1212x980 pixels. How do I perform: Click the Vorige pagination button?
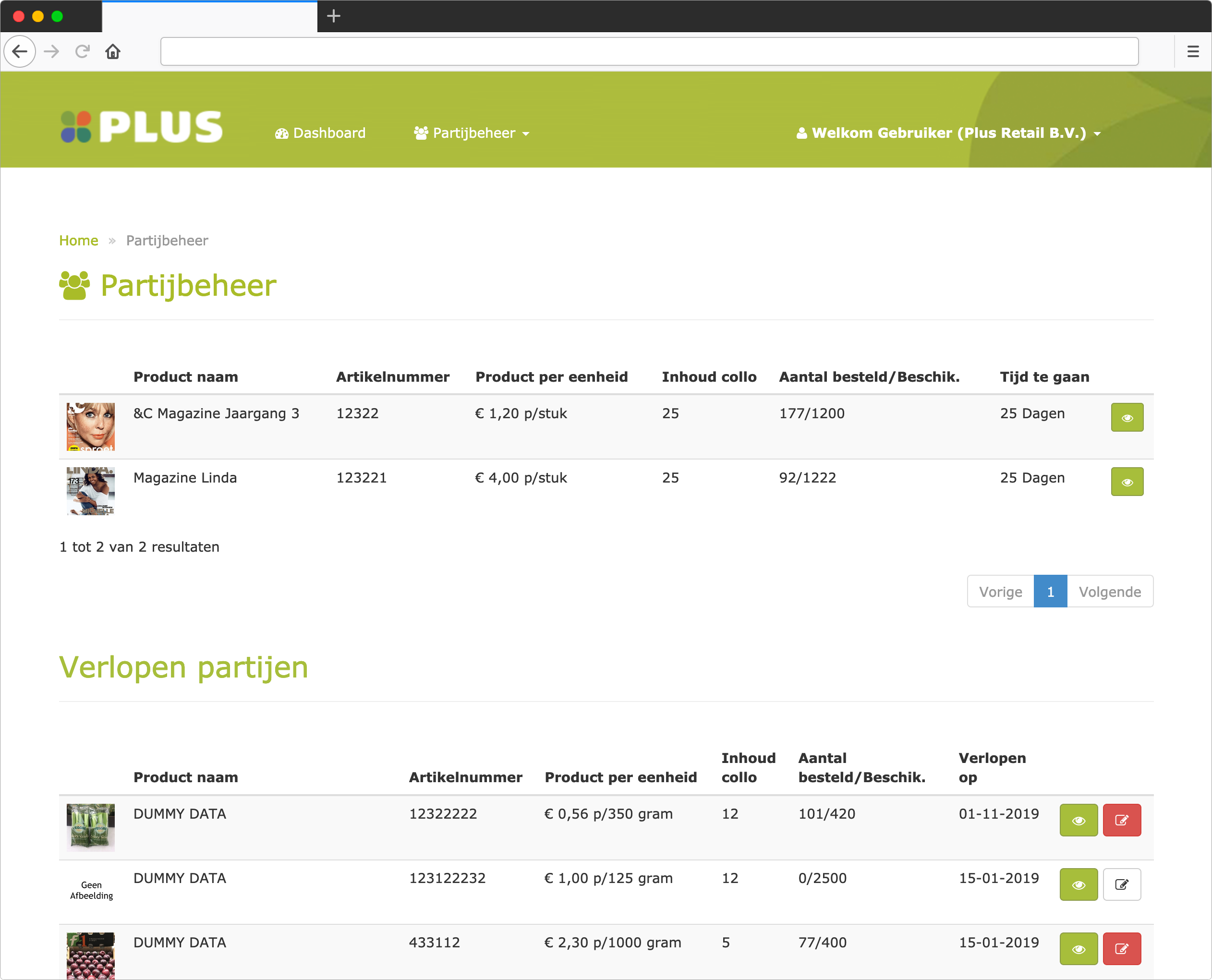click(1000, 591)
